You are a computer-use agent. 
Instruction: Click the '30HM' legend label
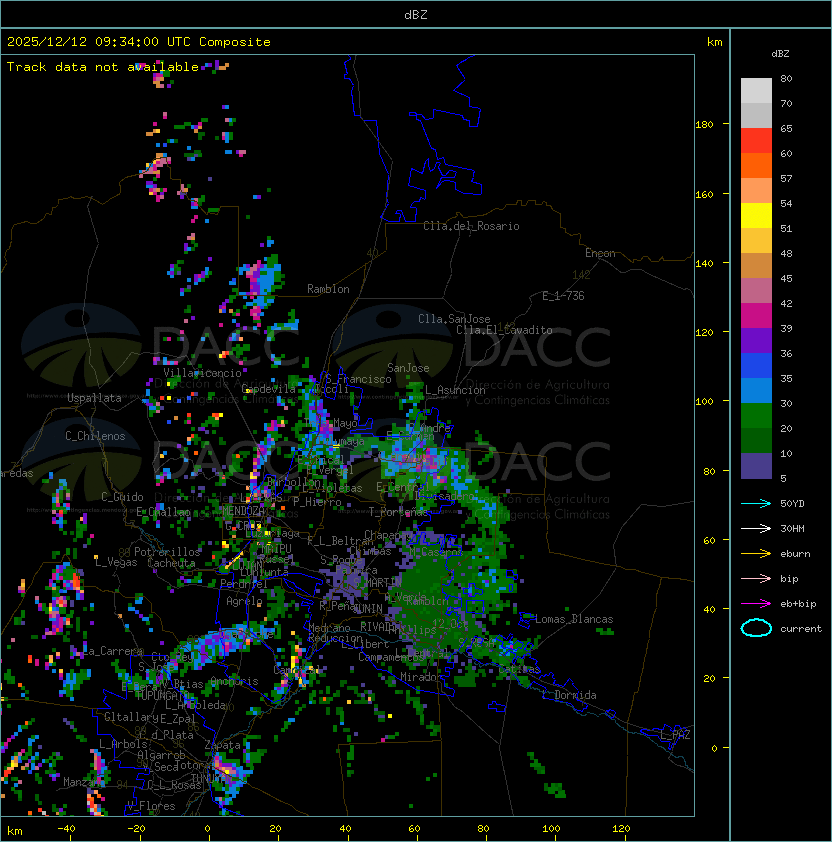coord(792,528)
